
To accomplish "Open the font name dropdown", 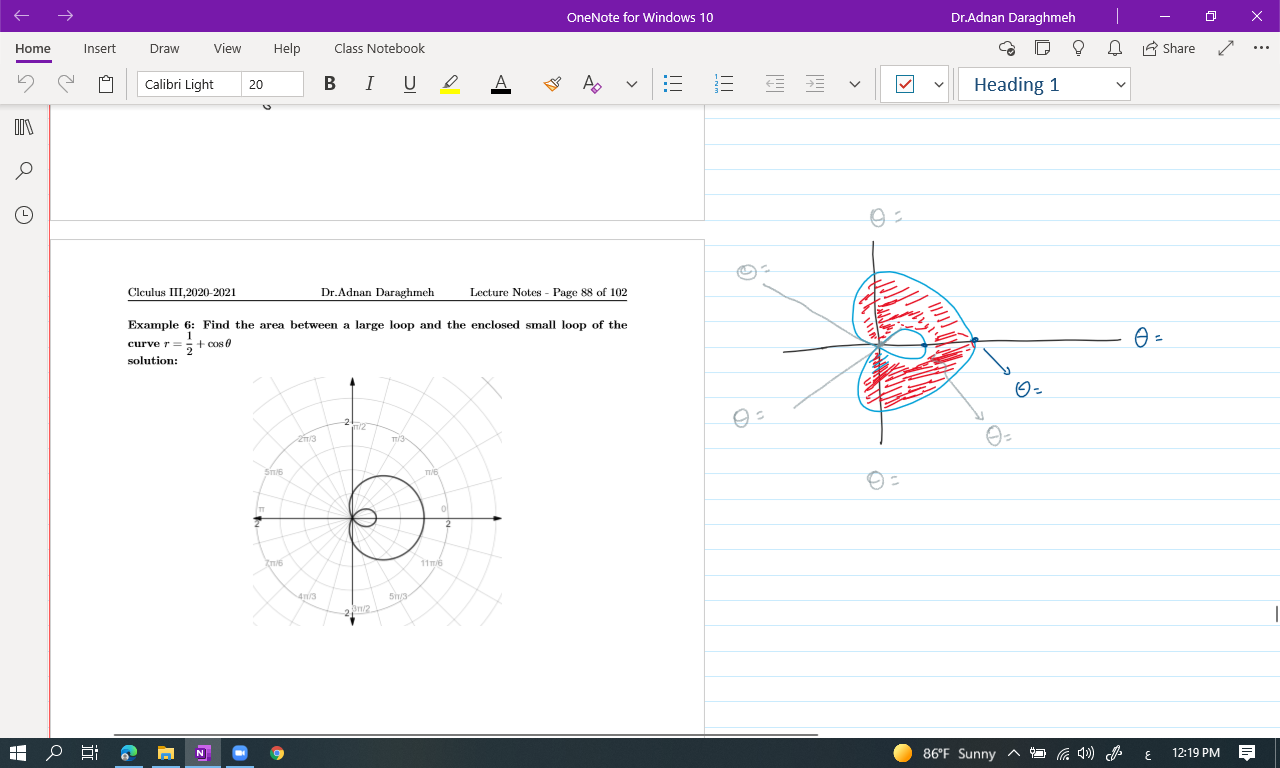I will coord(189,85).
